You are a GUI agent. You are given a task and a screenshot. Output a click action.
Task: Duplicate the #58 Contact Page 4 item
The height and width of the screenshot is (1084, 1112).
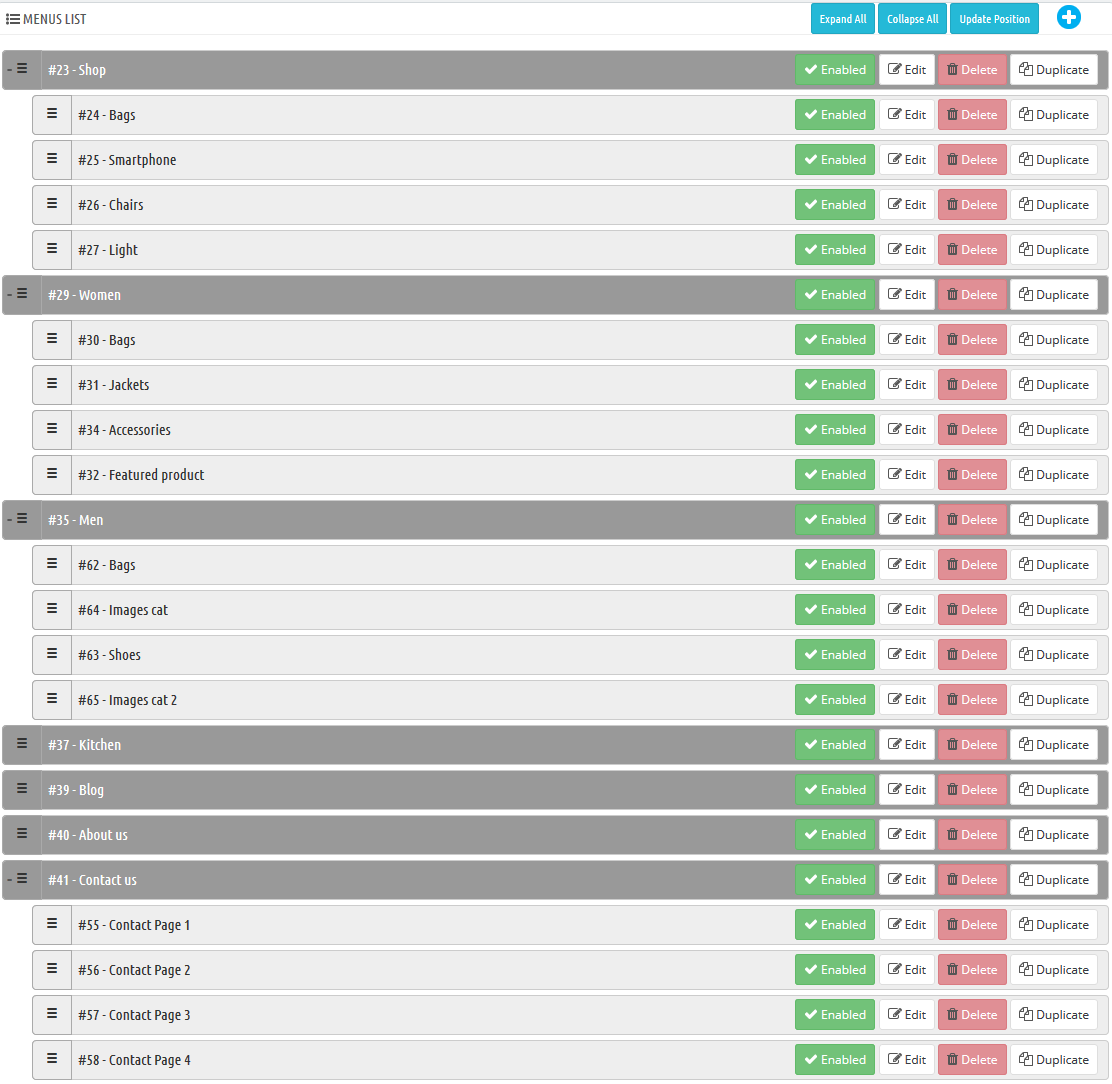tap(1053, 1060)
